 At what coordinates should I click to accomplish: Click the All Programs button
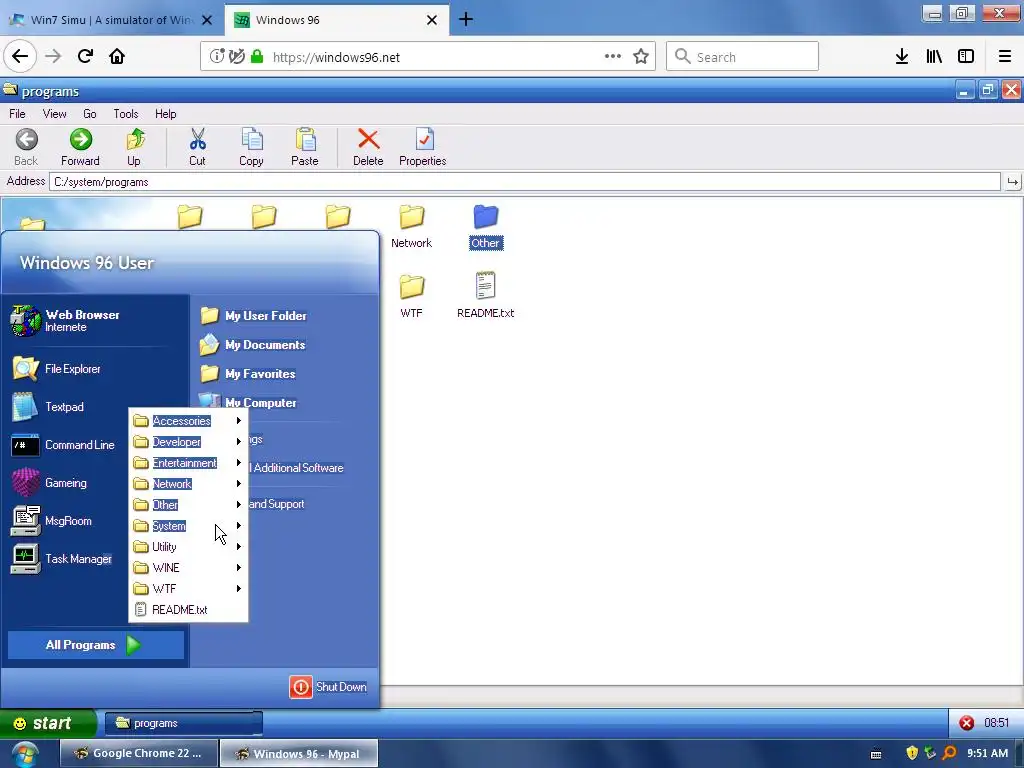pyautogui.click(x=95, y=645)
